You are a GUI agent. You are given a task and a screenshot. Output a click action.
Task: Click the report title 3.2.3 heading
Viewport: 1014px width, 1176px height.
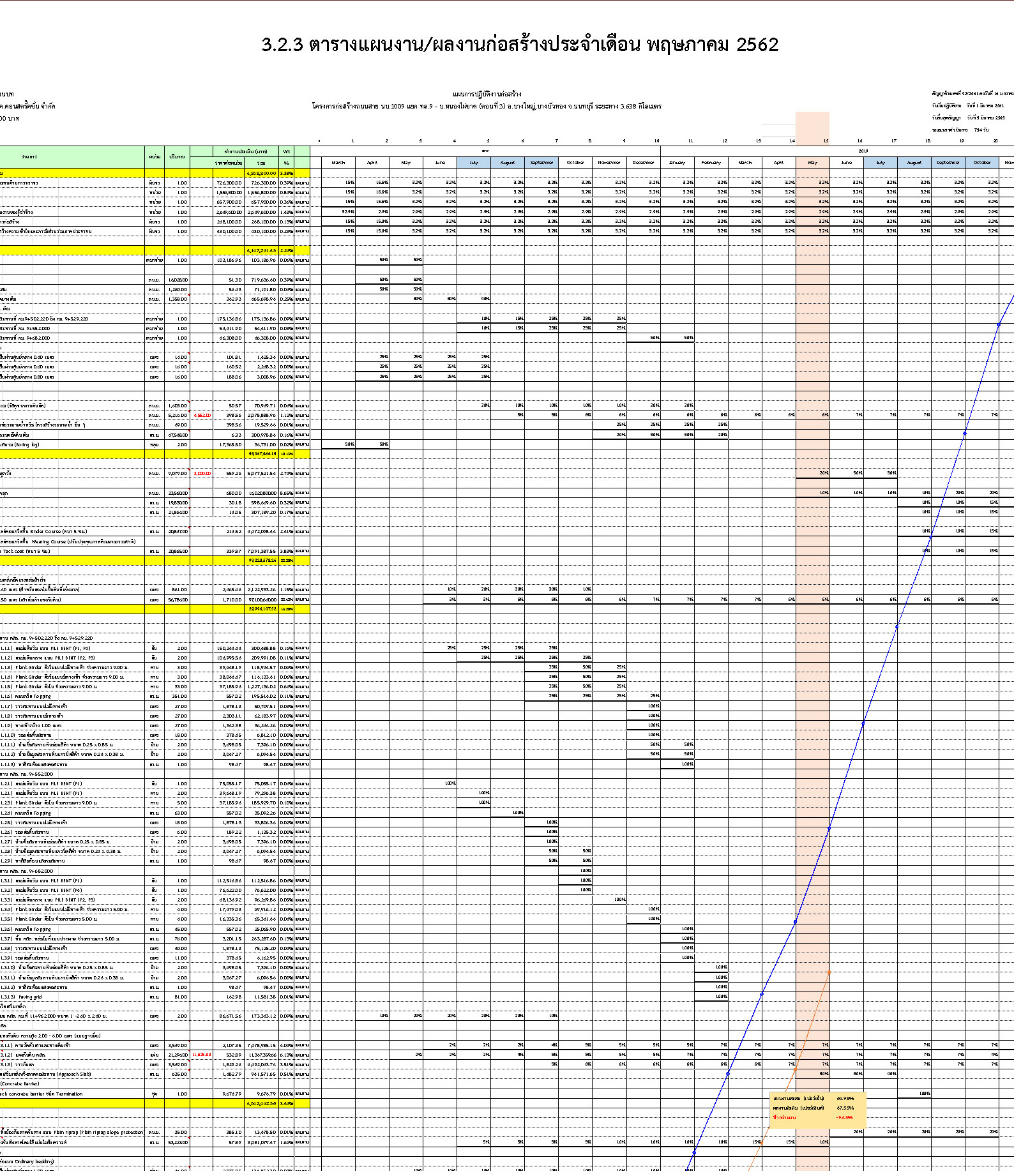tap(520, 45)
